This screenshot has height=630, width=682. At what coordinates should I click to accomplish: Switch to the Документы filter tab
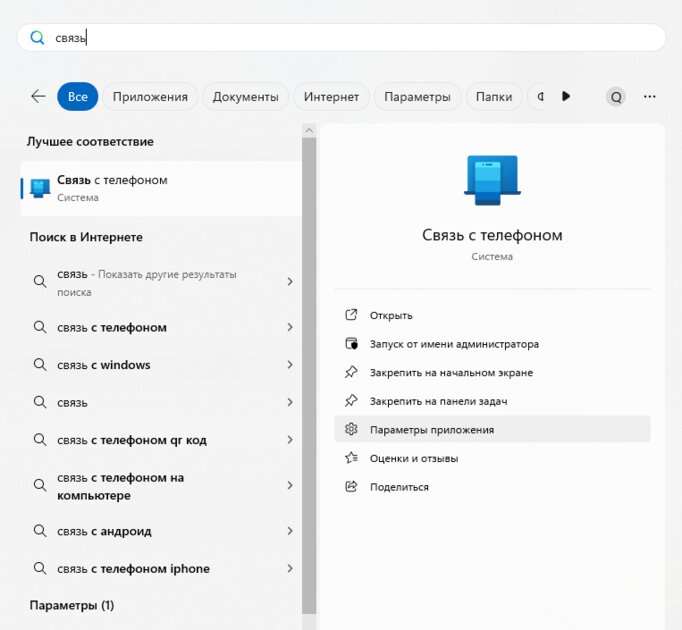245,97
